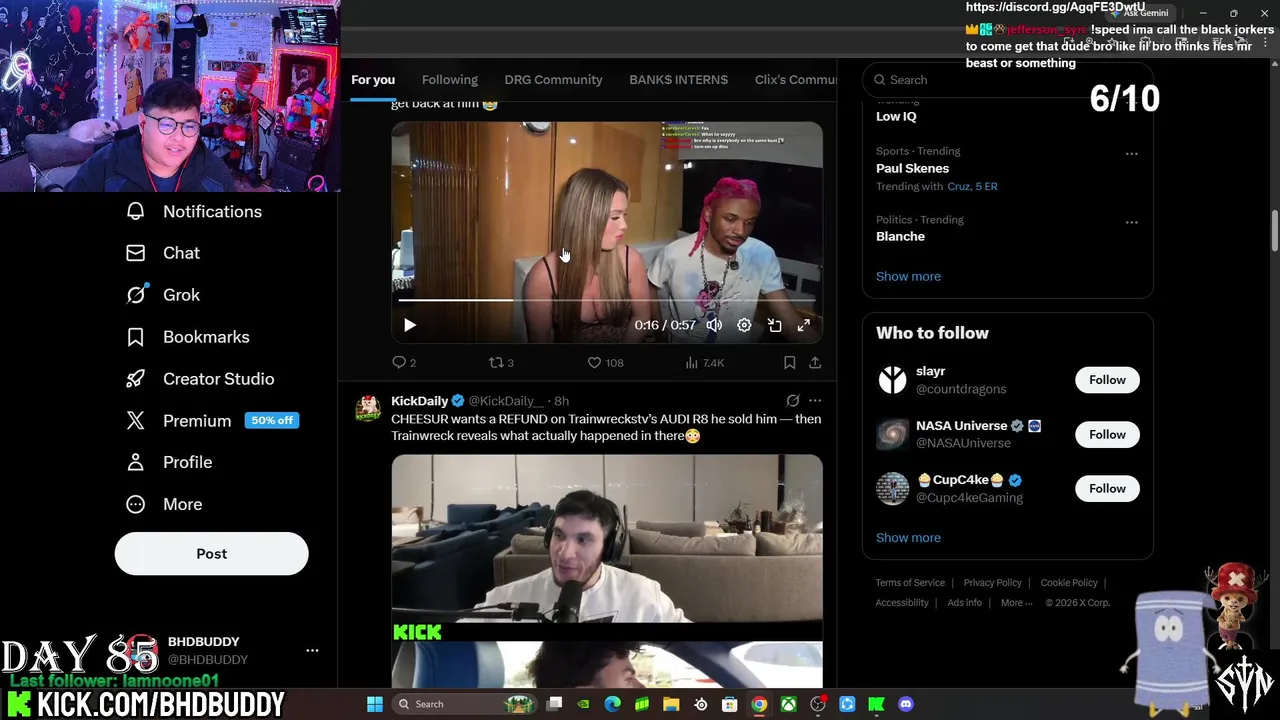Seek along the video progress bar

(x=607, y=299)
